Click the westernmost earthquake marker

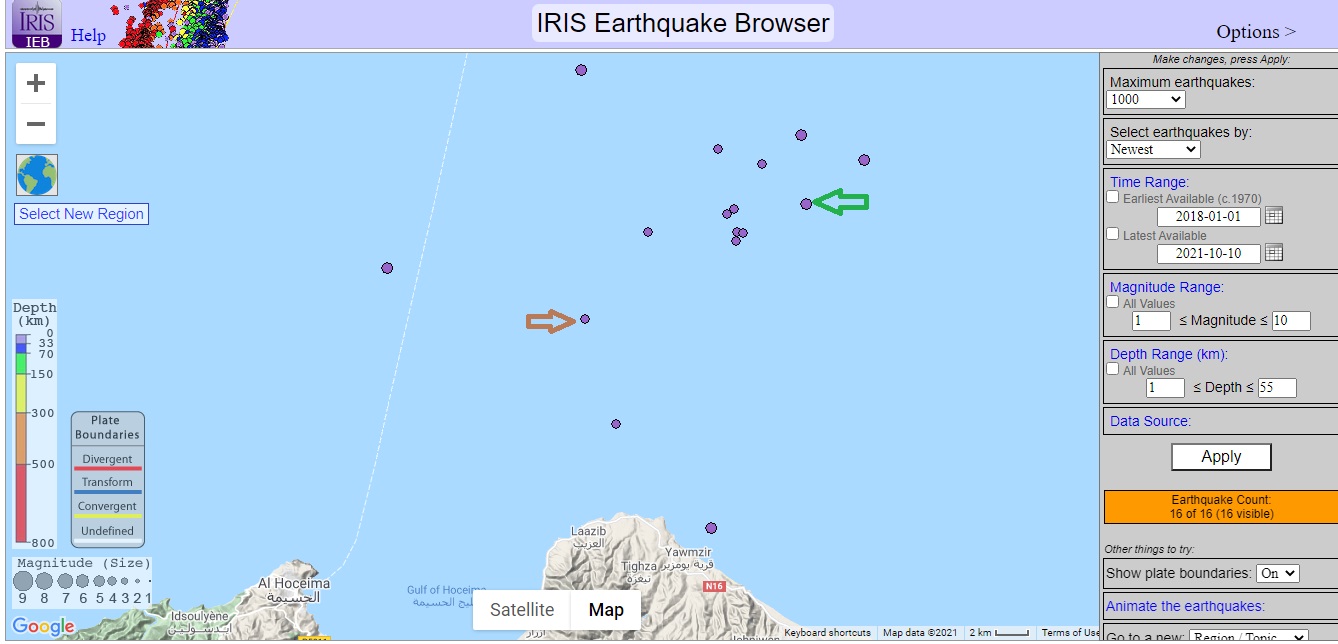(x=387, y=268)
